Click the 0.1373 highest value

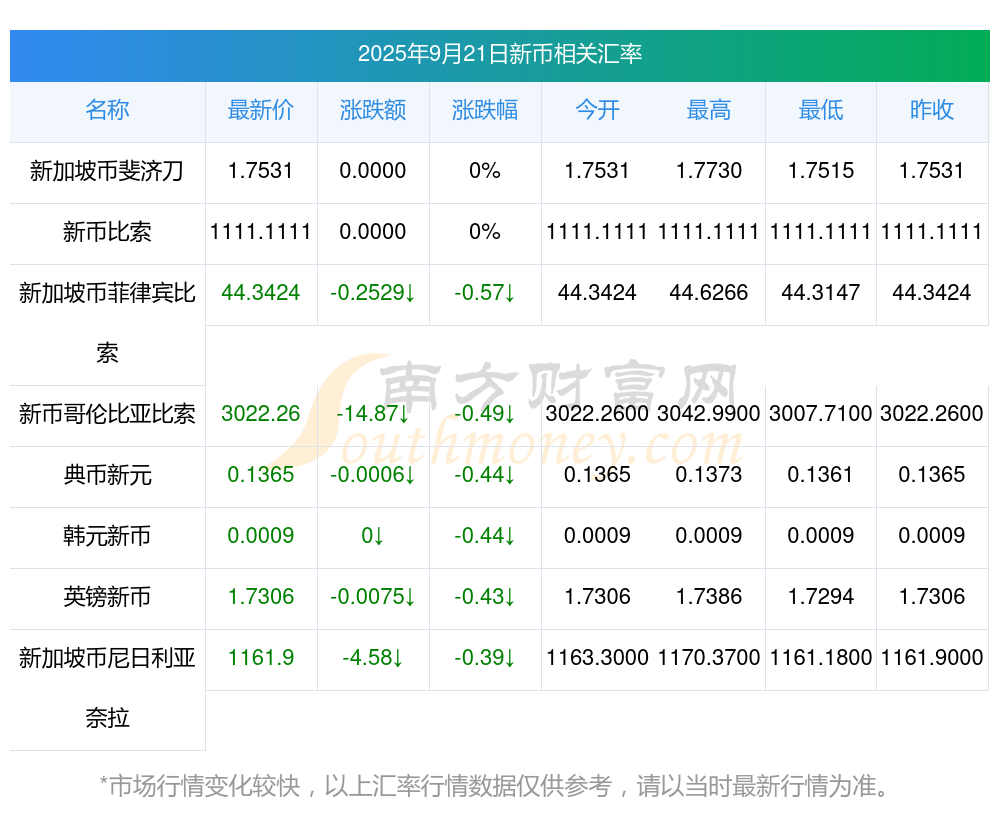(709, 475)
